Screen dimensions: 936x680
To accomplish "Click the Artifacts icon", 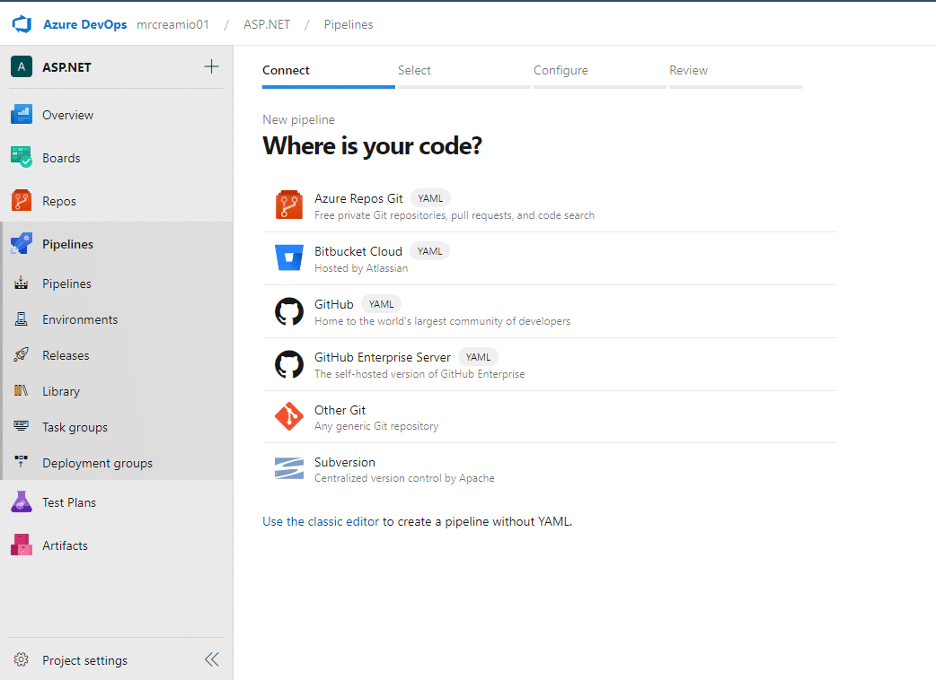I will [x=21, y=545].
